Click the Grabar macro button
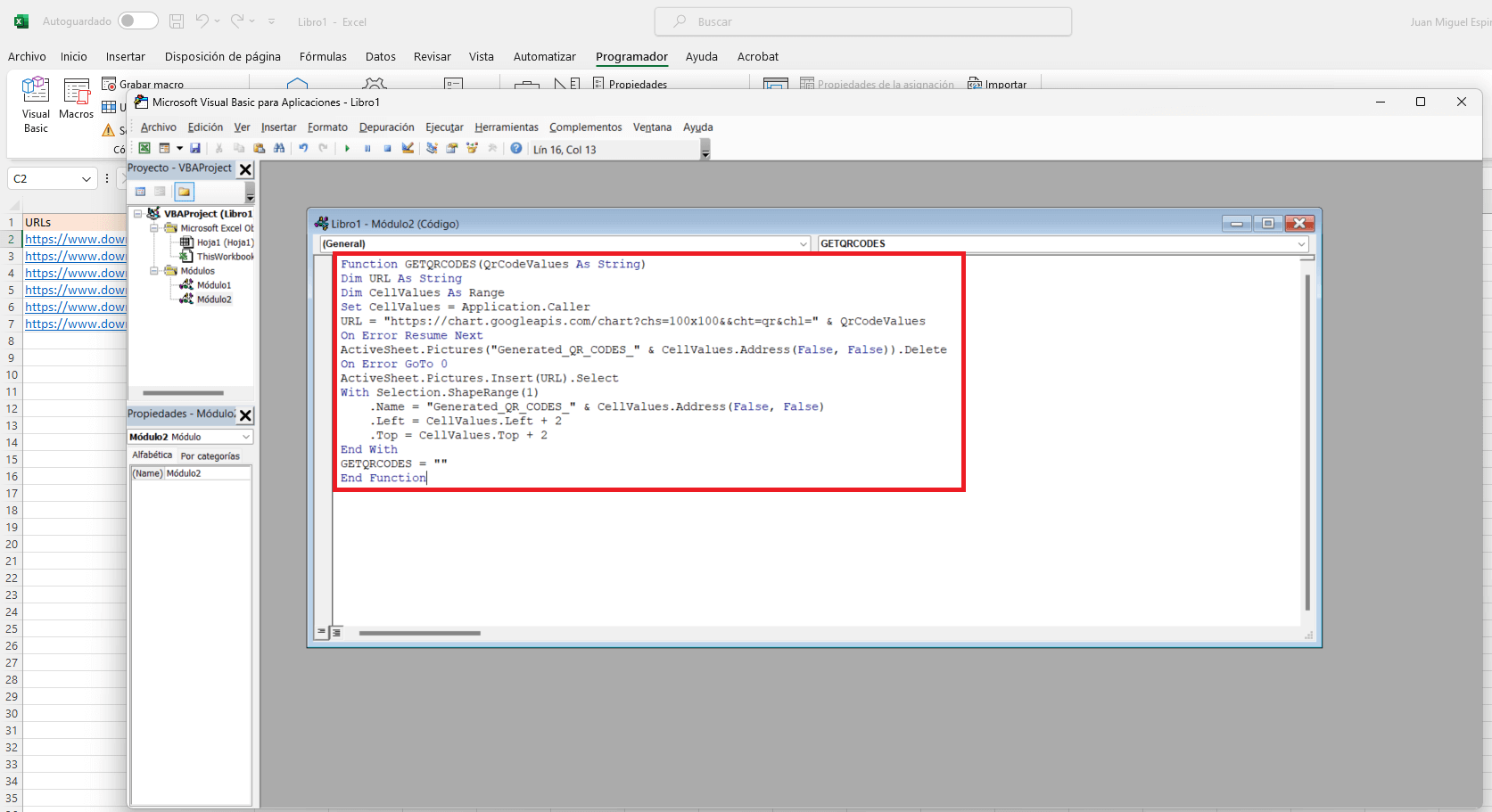The image size is (1492, 812). click(143, 84)
